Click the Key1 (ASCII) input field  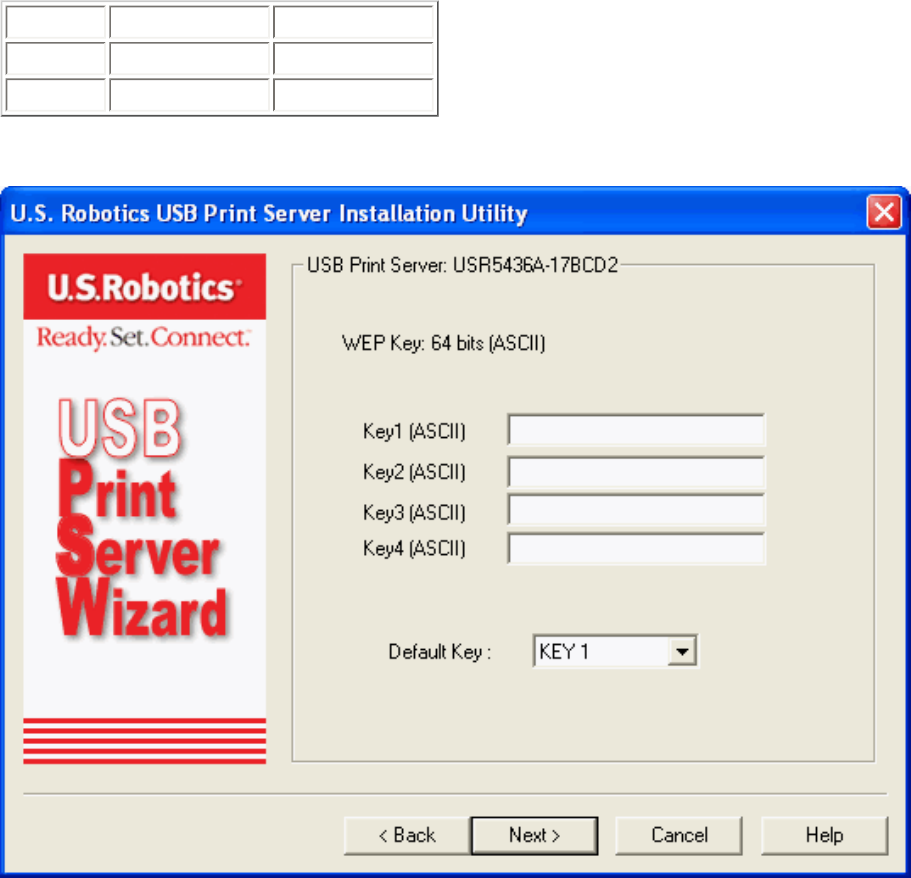coord(636,430)
